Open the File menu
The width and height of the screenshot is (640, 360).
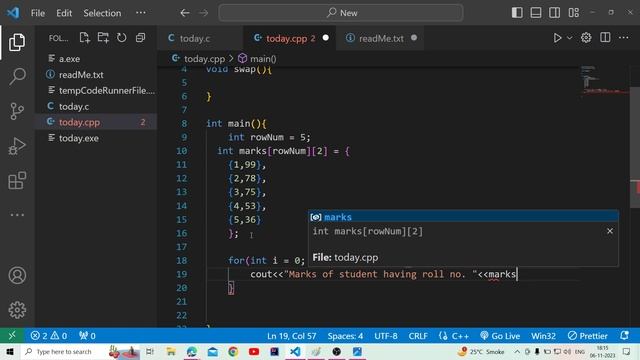[x=38, y=13]
